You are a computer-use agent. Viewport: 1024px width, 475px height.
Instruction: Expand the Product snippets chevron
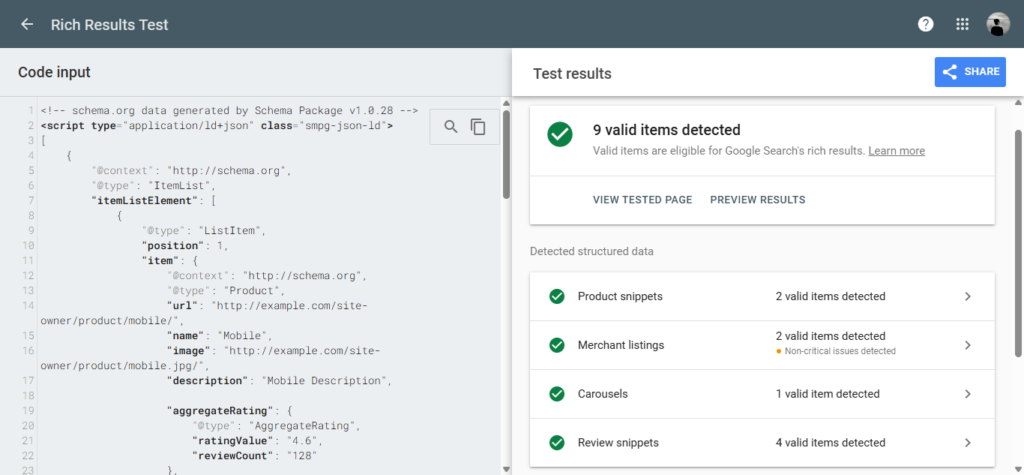(967, 296)
